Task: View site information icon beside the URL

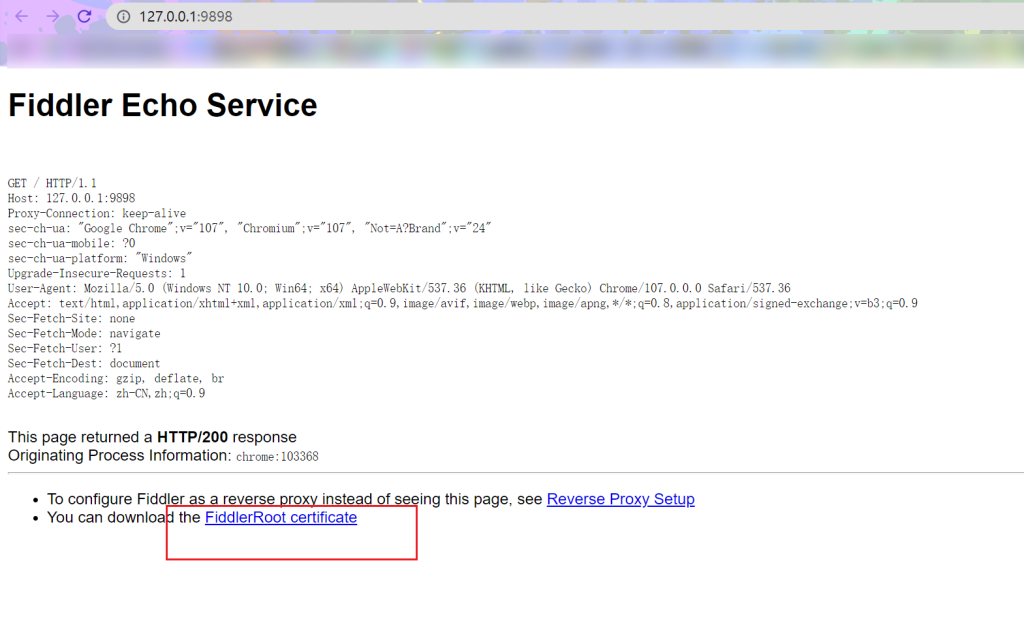Action: (123, 16)
